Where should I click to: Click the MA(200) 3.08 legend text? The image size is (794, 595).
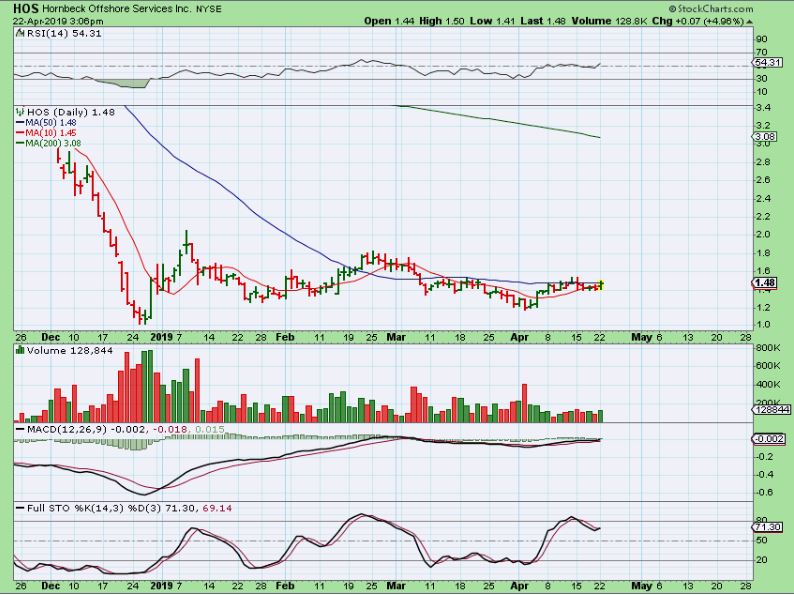pyautogui.click(x=53, y=143)
